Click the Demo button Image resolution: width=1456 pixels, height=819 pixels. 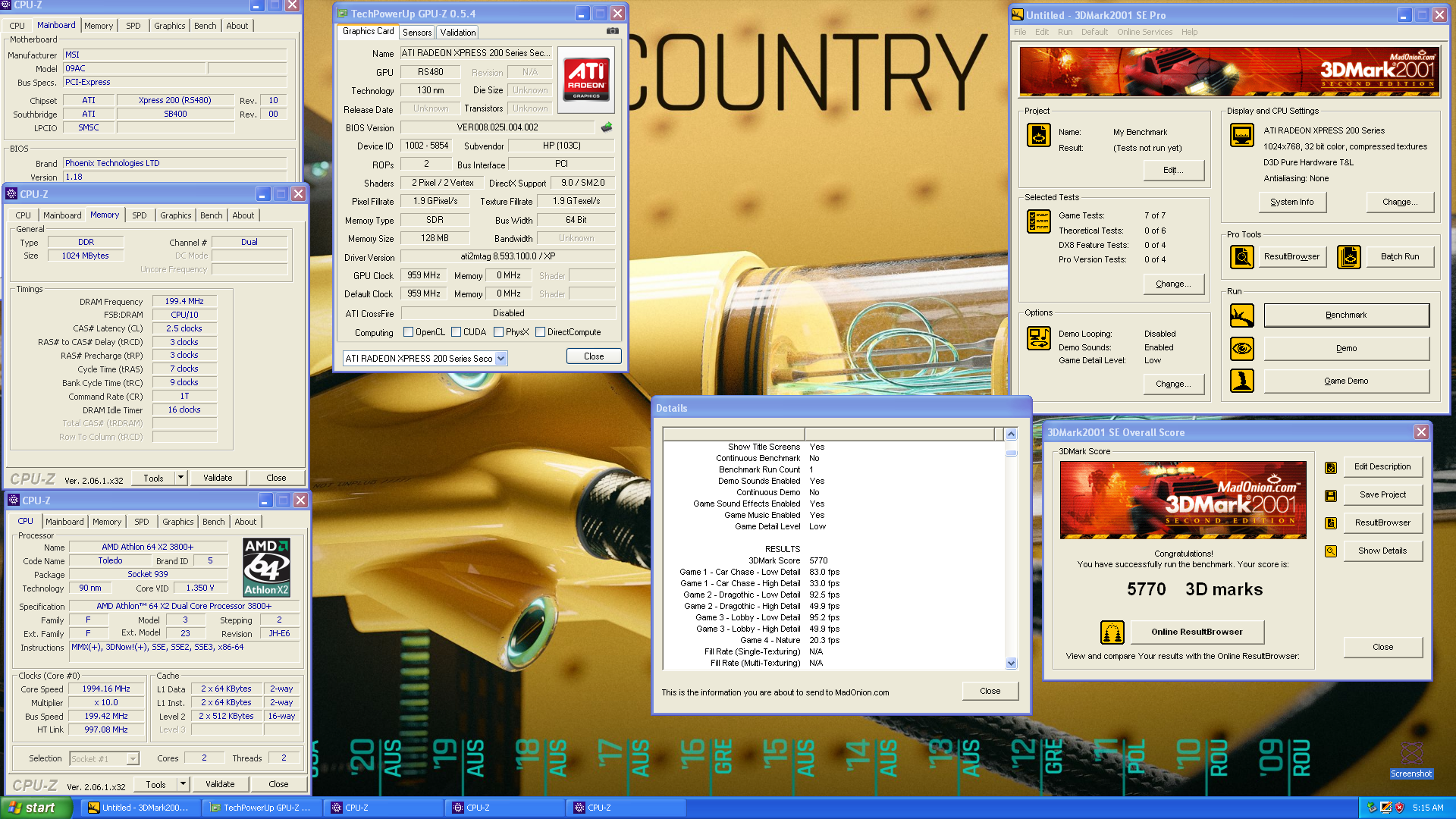point(1346,349)
